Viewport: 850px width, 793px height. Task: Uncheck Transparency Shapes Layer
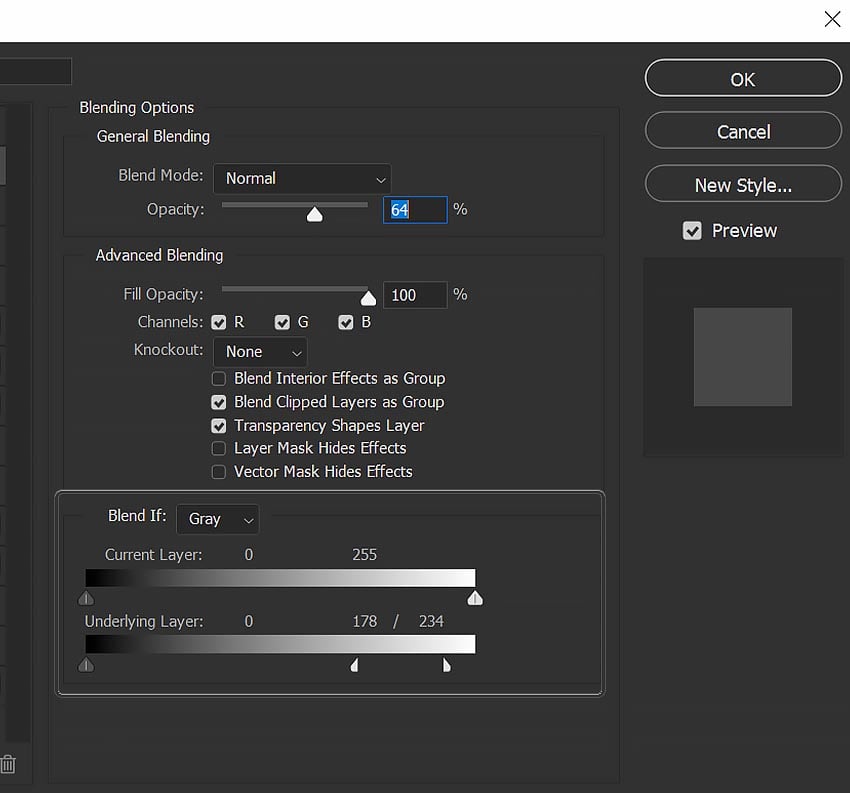point(219,426)
